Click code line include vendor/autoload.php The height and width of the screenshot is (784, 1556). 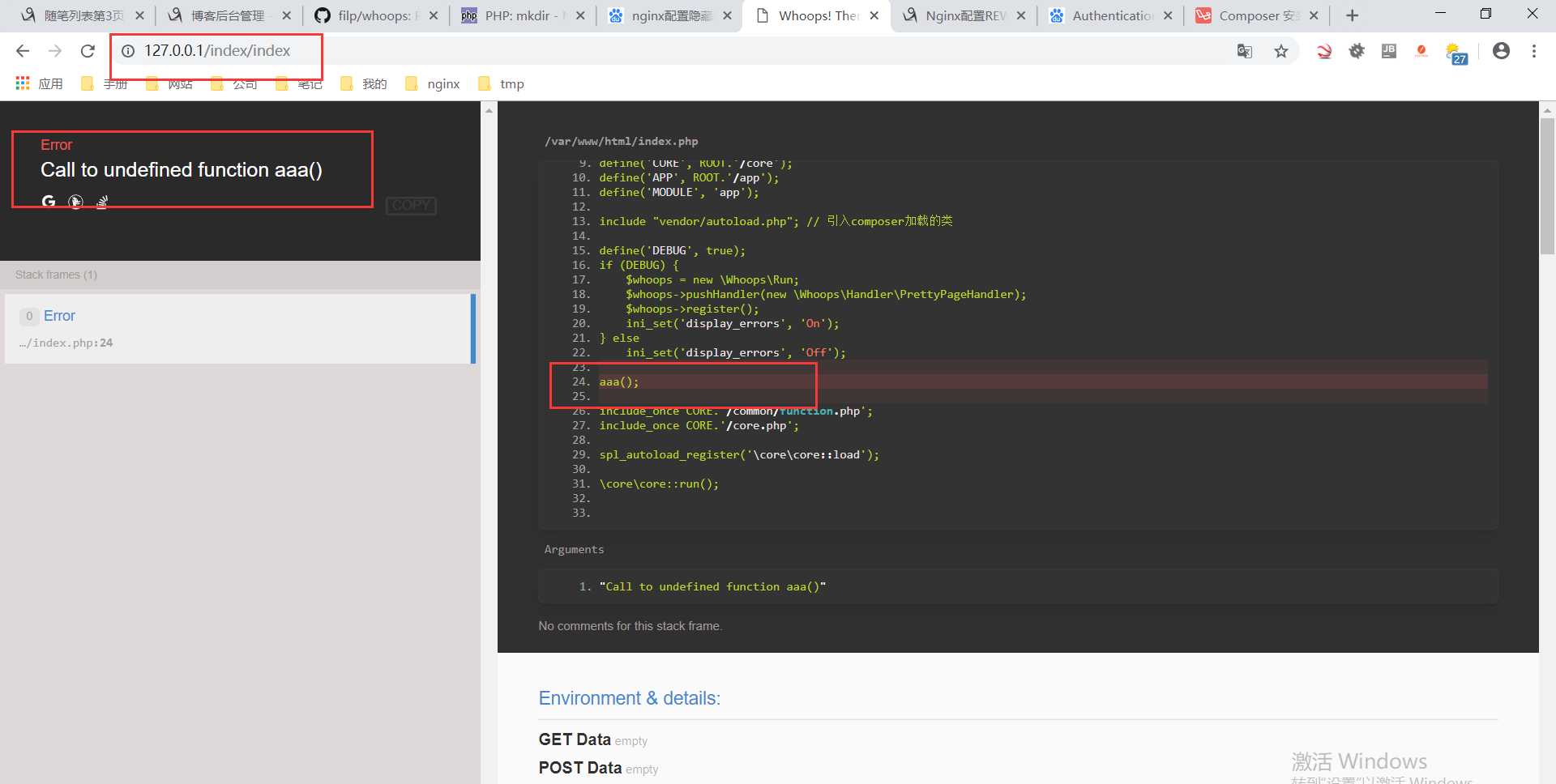776,221
